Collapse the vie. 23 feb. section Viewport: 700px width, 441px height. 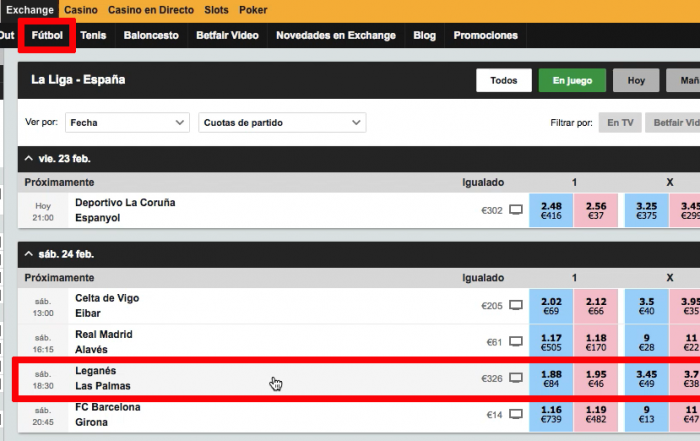point(29,158)
